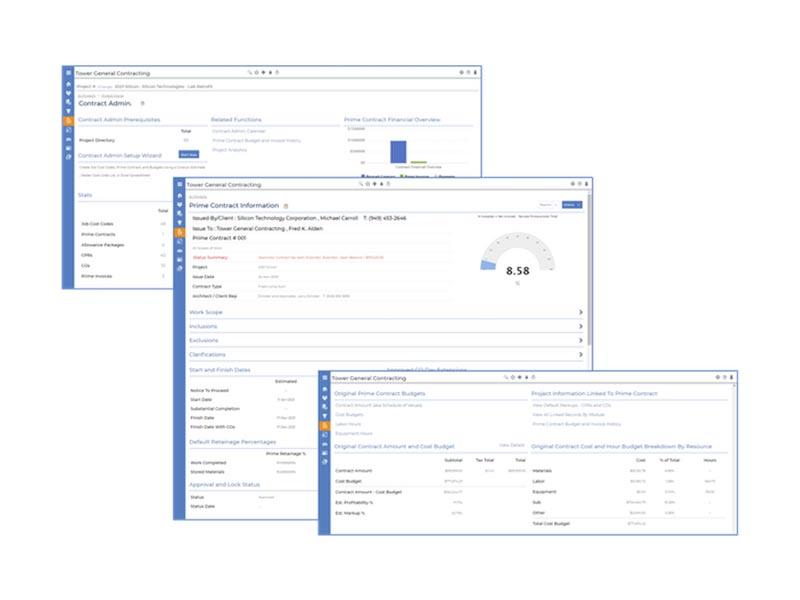
Task: Click Notice To Proceed row
Action: (x=243, y=390)
